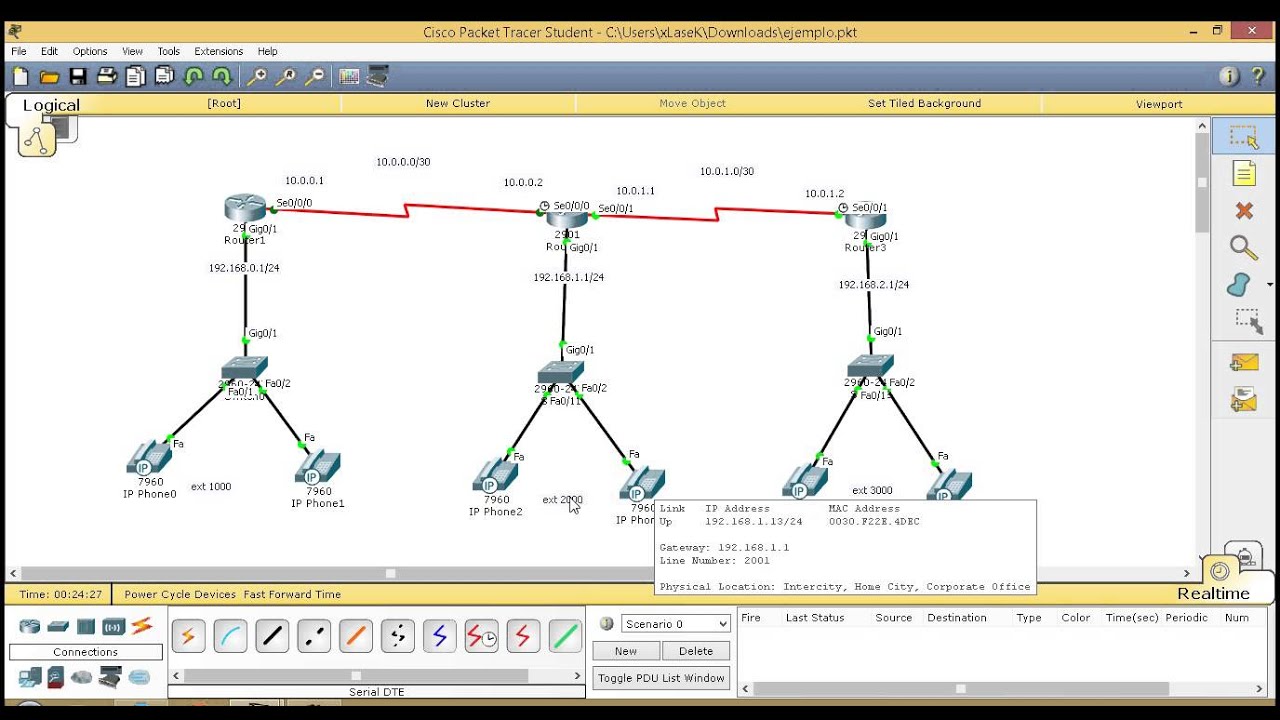Open the custom devices dialog icon
This screenshot has height=720, width=1280.
(x=378, y=77)
